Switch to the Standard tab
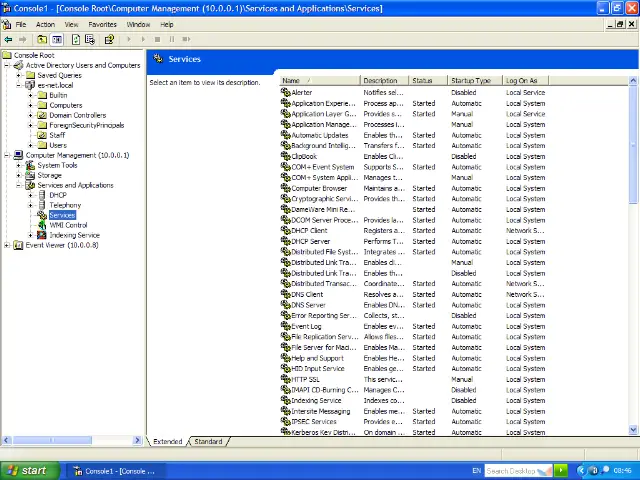The image size is (640, 480). [x=208, y=441]
